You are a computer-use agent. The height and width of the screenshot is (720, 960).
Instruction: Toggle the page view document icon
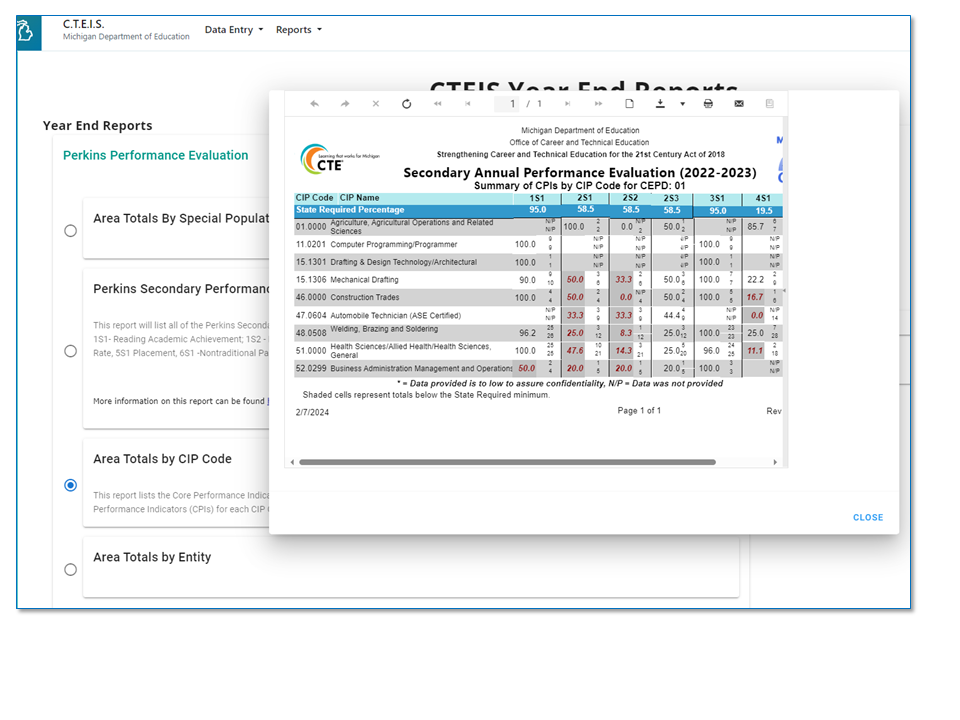click(629, 104)
